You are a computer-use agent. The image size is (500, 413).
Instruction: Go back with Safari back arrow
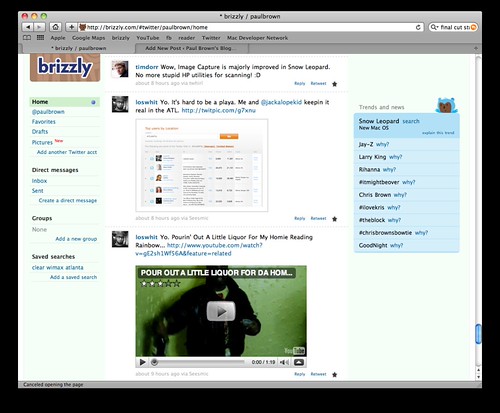coord(28,27)
